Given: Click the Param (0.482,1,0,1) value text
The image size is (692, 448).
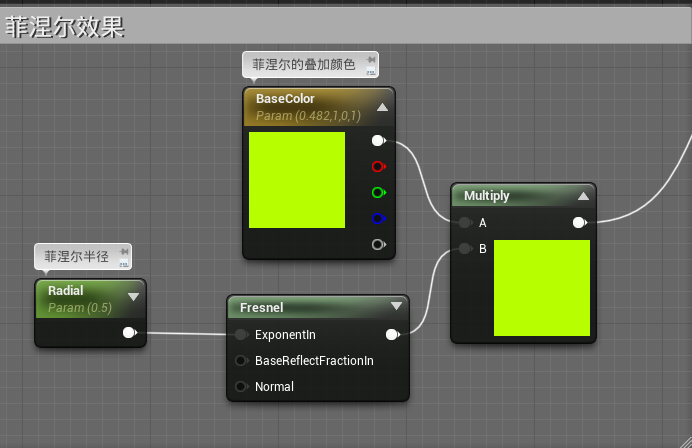Looking at the screenshot, I should click(x=308, y=116).
